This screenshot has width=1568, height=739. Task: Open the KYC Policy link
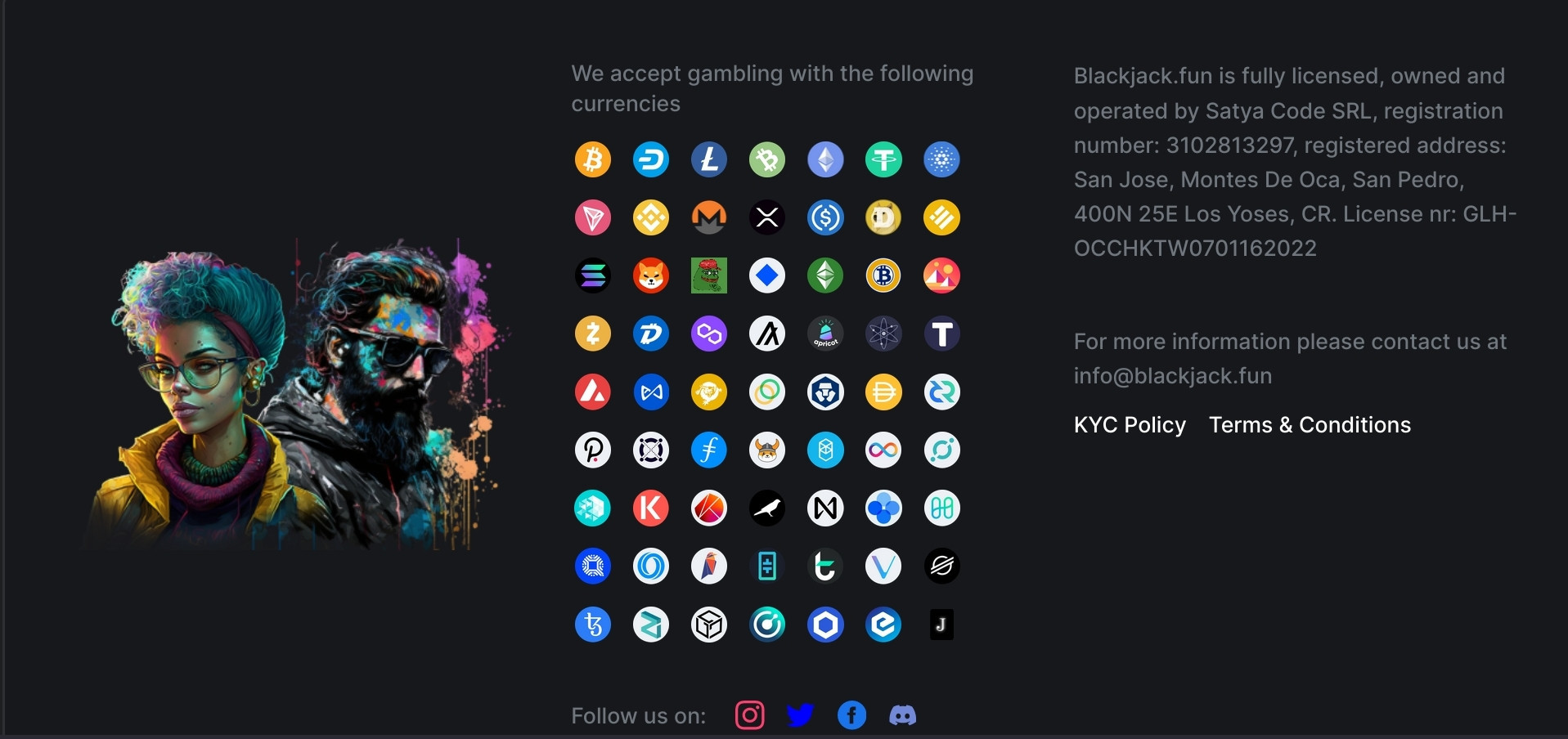pyautogui.click(x=1130, y=425)
